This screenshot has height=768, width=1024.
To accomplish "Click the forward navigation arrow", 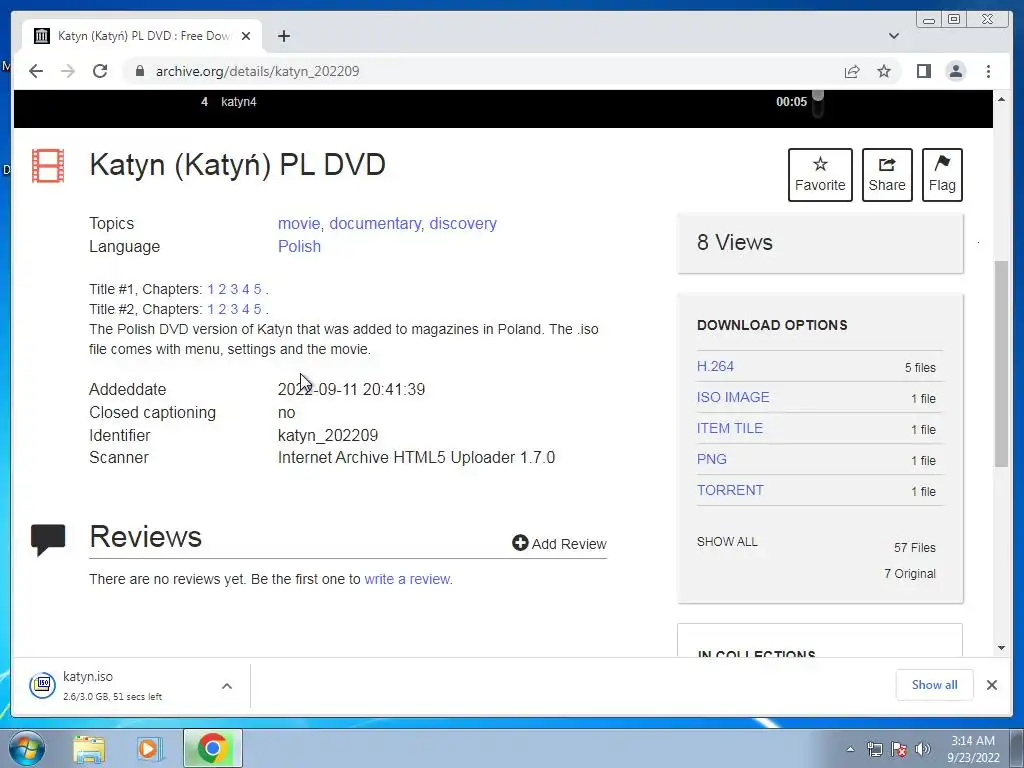I will click(68, 71).
